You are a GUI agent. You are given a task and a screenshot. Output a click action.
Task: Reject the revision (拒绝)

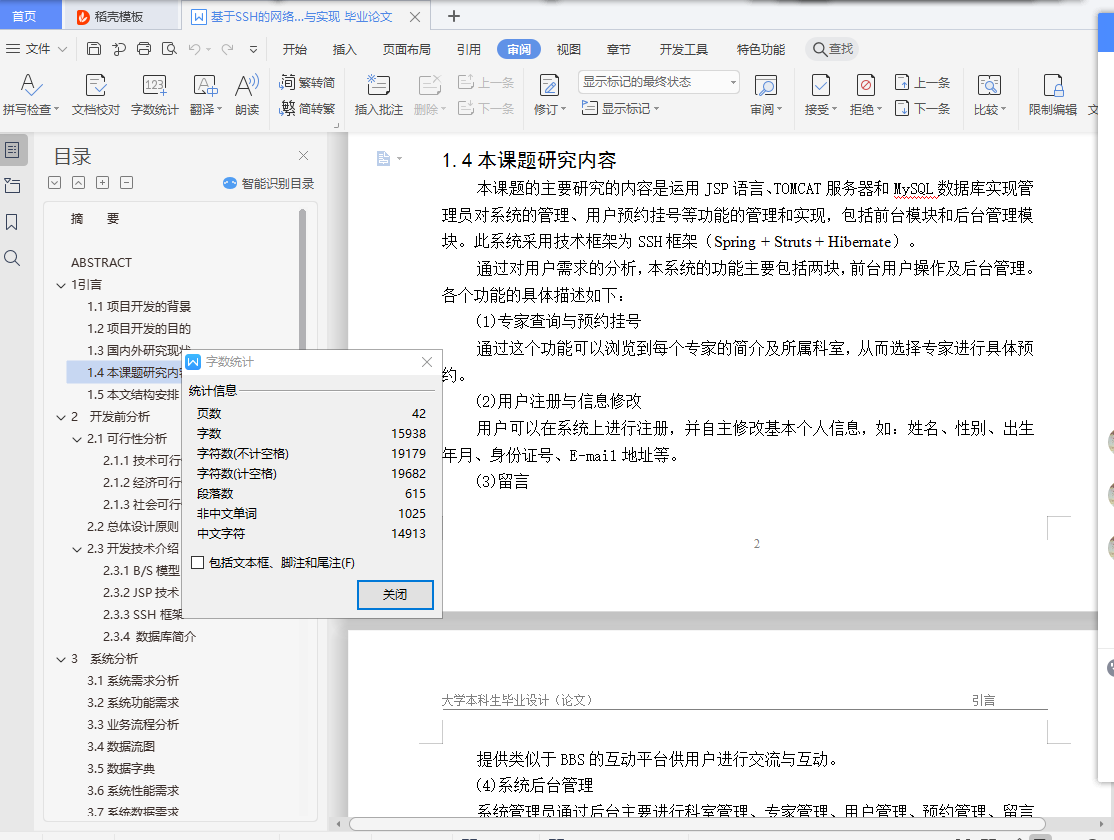(x=865, y=95)
